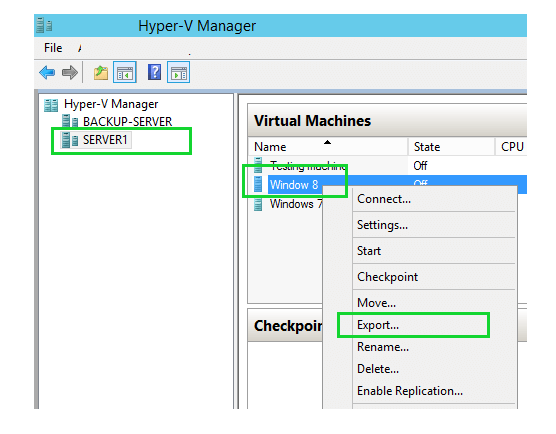
Task: Choose Connect... from context menu
Action: pyautogui.click(x=384, y=199)
